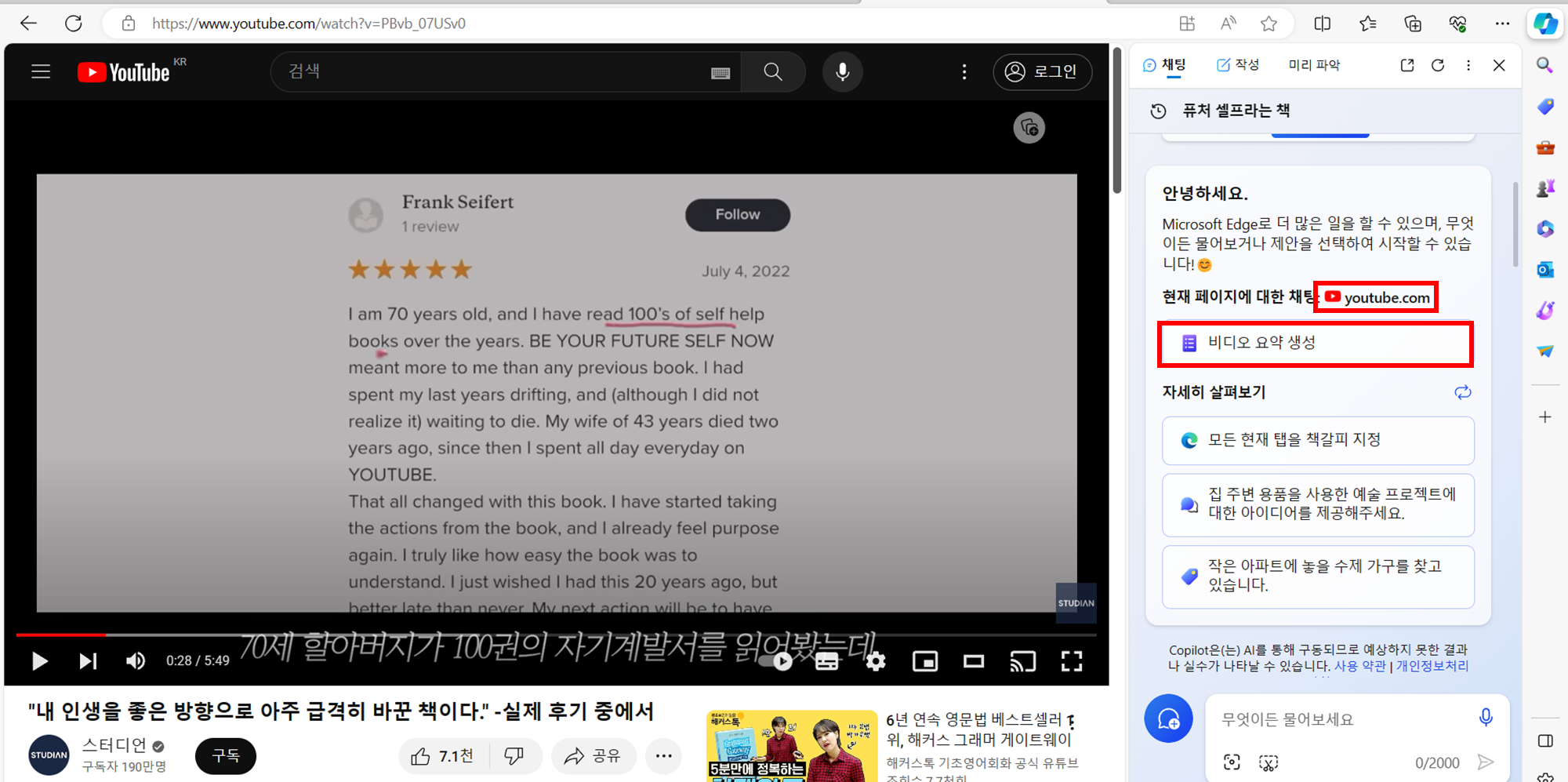
Task: Use the Copilot microphone input
Action: (x=1486, y=718)
